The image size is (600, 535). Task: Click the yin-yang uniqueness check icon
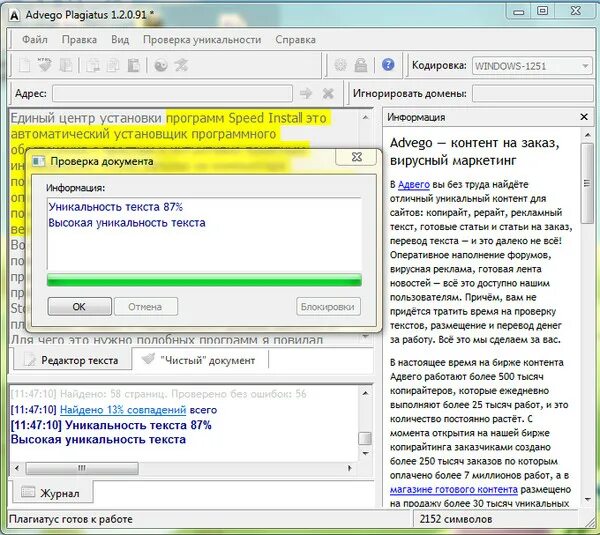[161, 65]
